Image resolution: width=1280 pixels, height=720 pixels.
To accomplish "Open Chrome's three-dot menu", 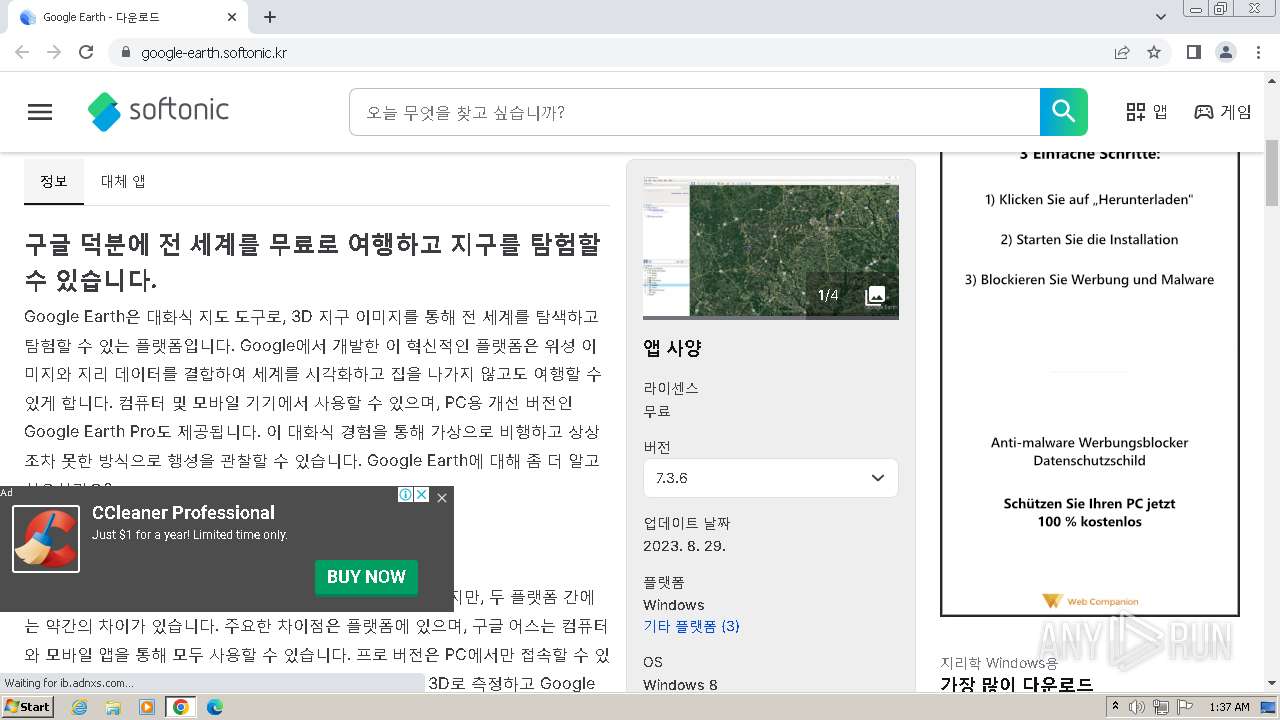I will coord(1259,52).
